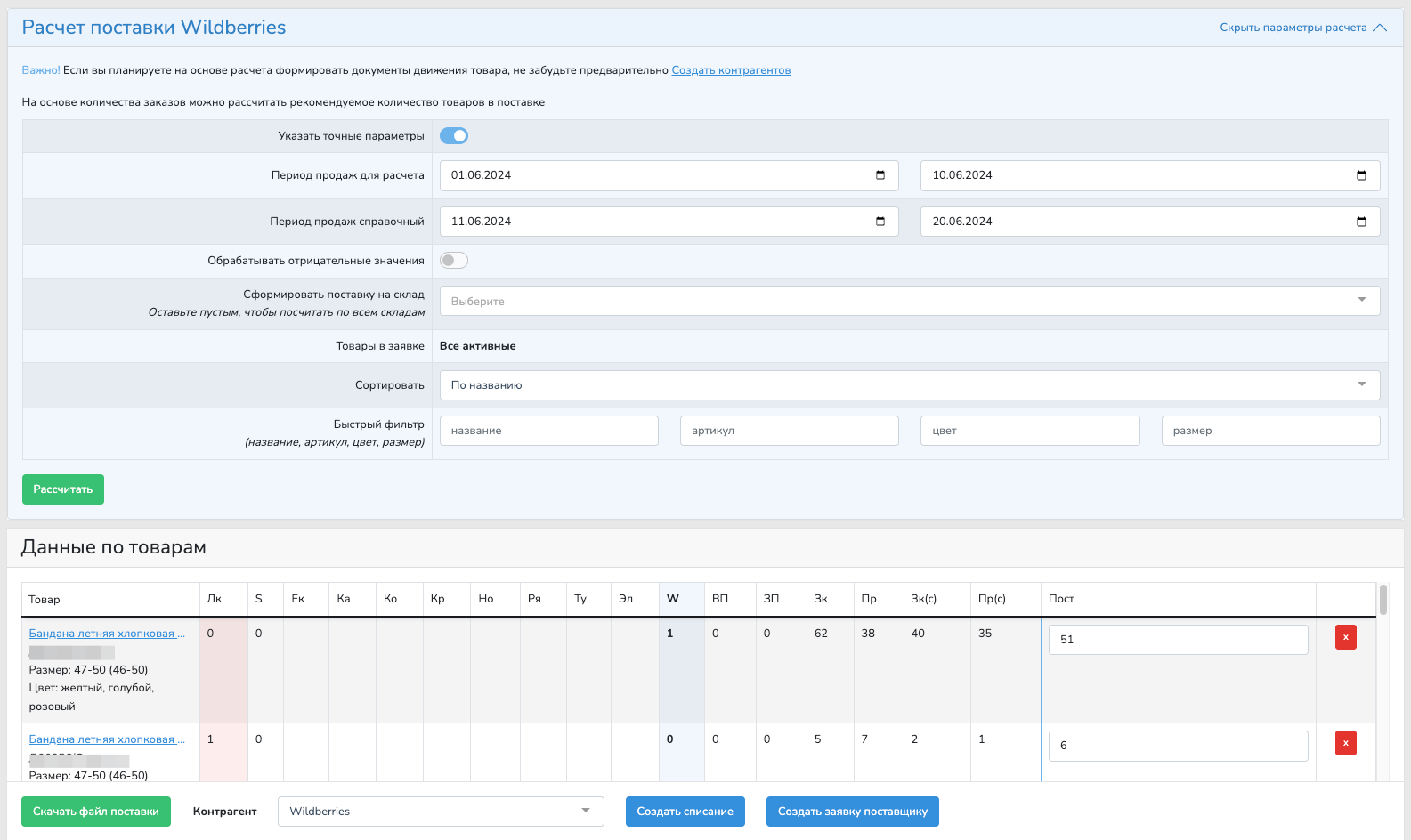Collapse parameters via chevron next to 'Скрыть параметры расчета'
Image resolution: width=1411 pixels, height=840 pixels.
1380,28
